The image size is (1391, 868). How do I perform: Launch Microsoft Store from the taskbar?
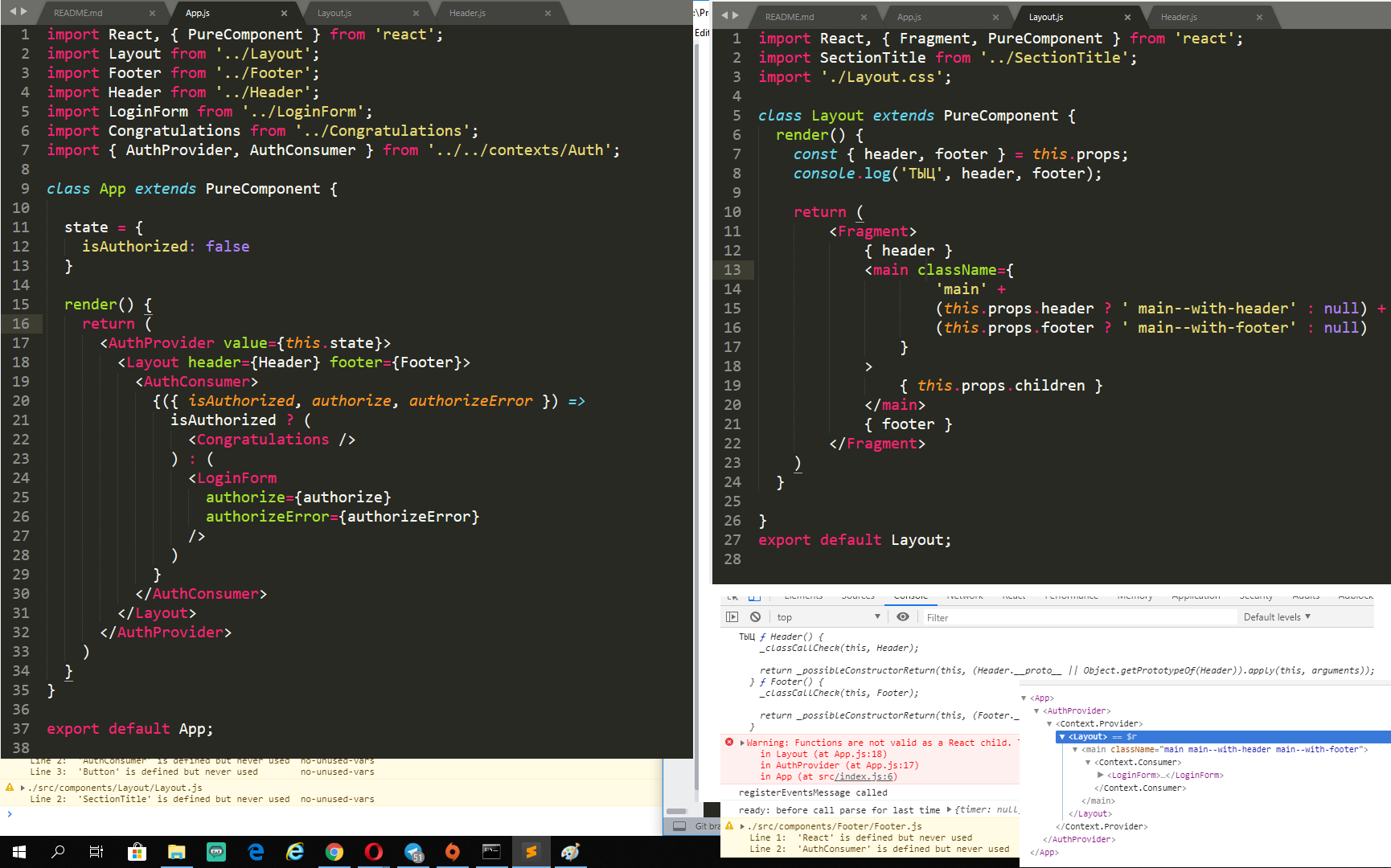click(x=137, y=852)
